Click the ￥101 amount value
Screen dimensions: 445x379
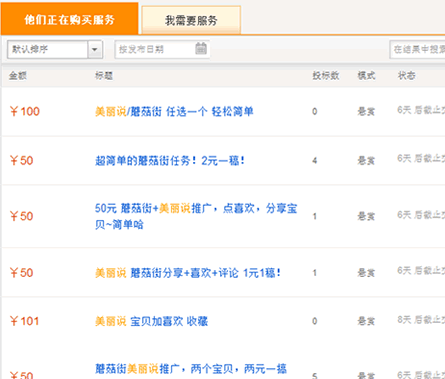click(x=24, y=321)
